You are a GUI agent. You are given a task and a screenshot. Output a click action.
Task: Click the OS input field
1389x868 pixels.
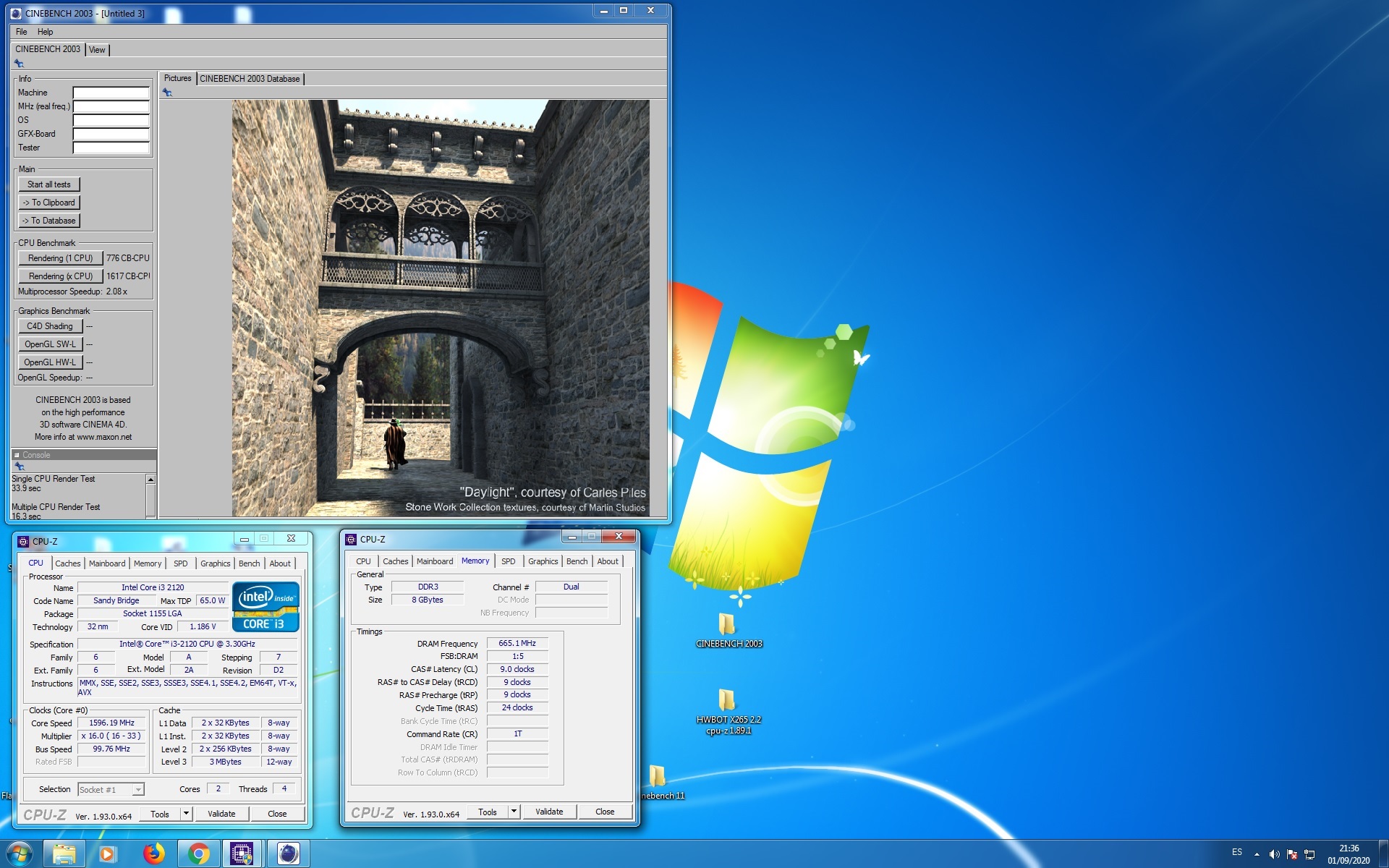point(111,120)
